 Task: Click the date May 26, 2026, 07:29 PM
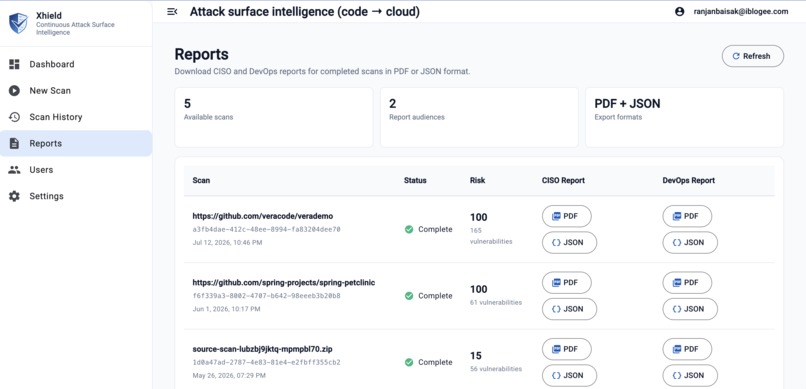[229, 376]
